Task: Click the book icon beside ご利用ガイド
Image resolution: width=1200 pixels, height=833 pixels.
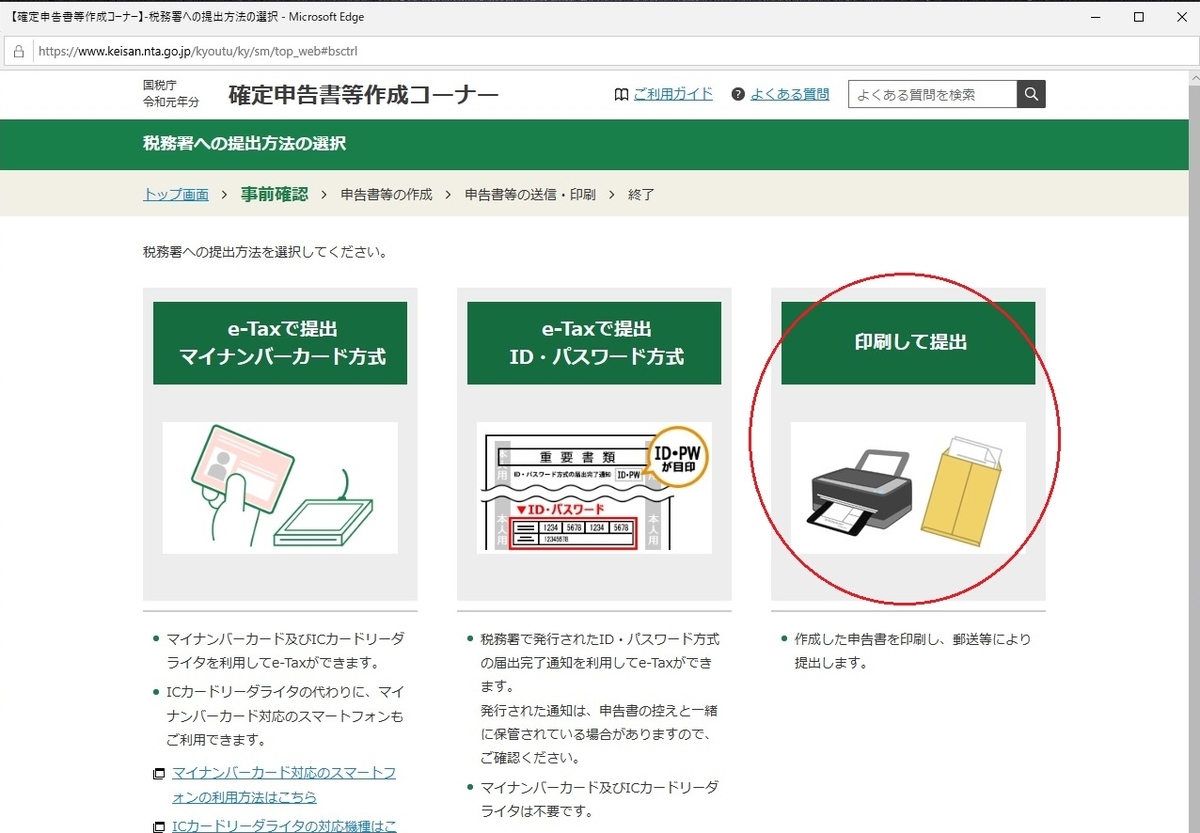Action: coord(622,94)
